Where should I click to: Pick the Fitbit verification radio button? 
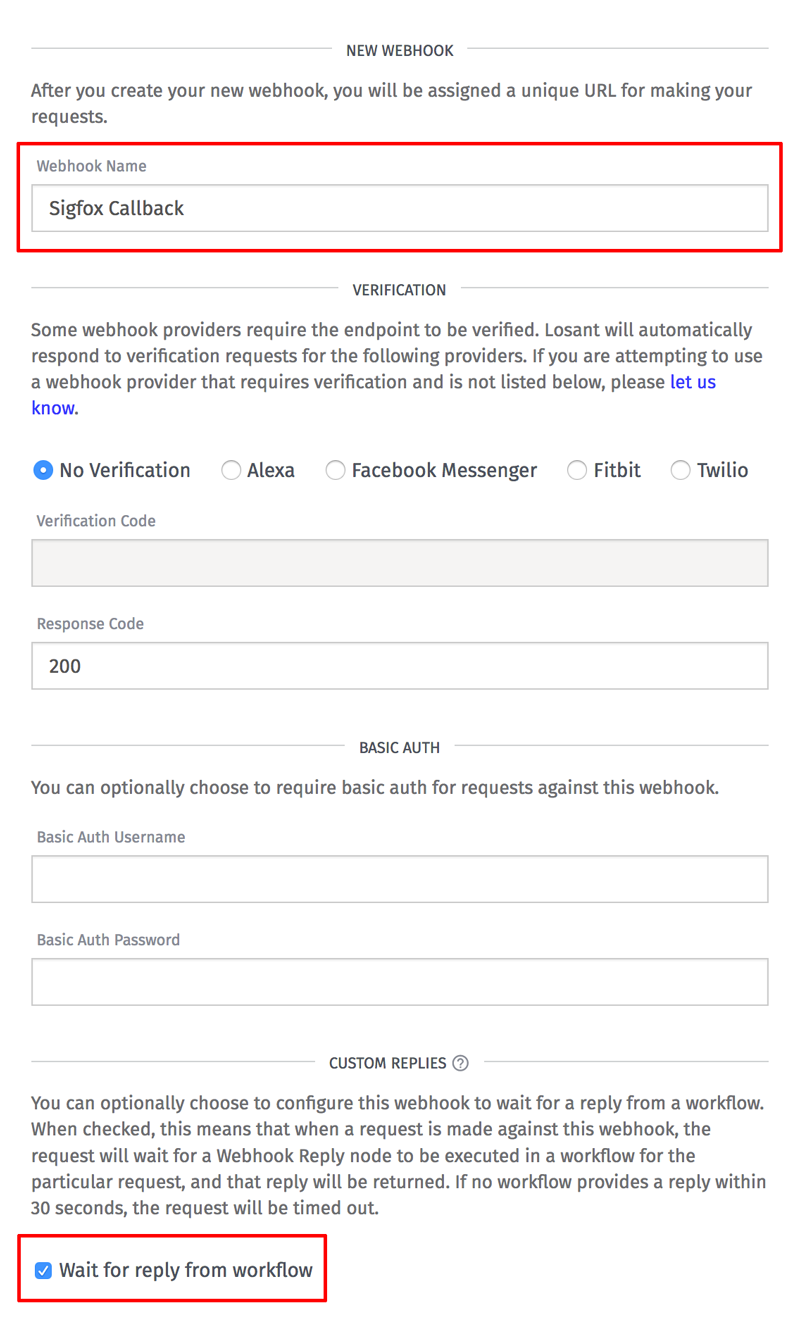(577, 470)
